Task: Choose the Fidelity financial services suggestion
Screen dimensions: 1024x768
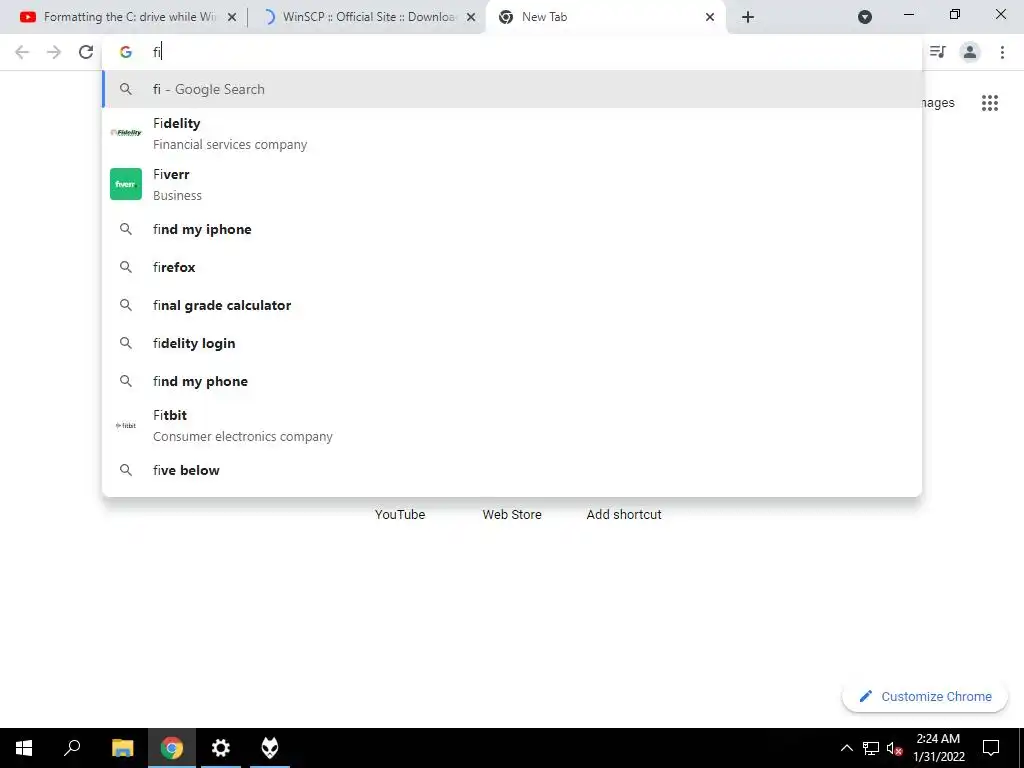Action: (x=512, y=133)
